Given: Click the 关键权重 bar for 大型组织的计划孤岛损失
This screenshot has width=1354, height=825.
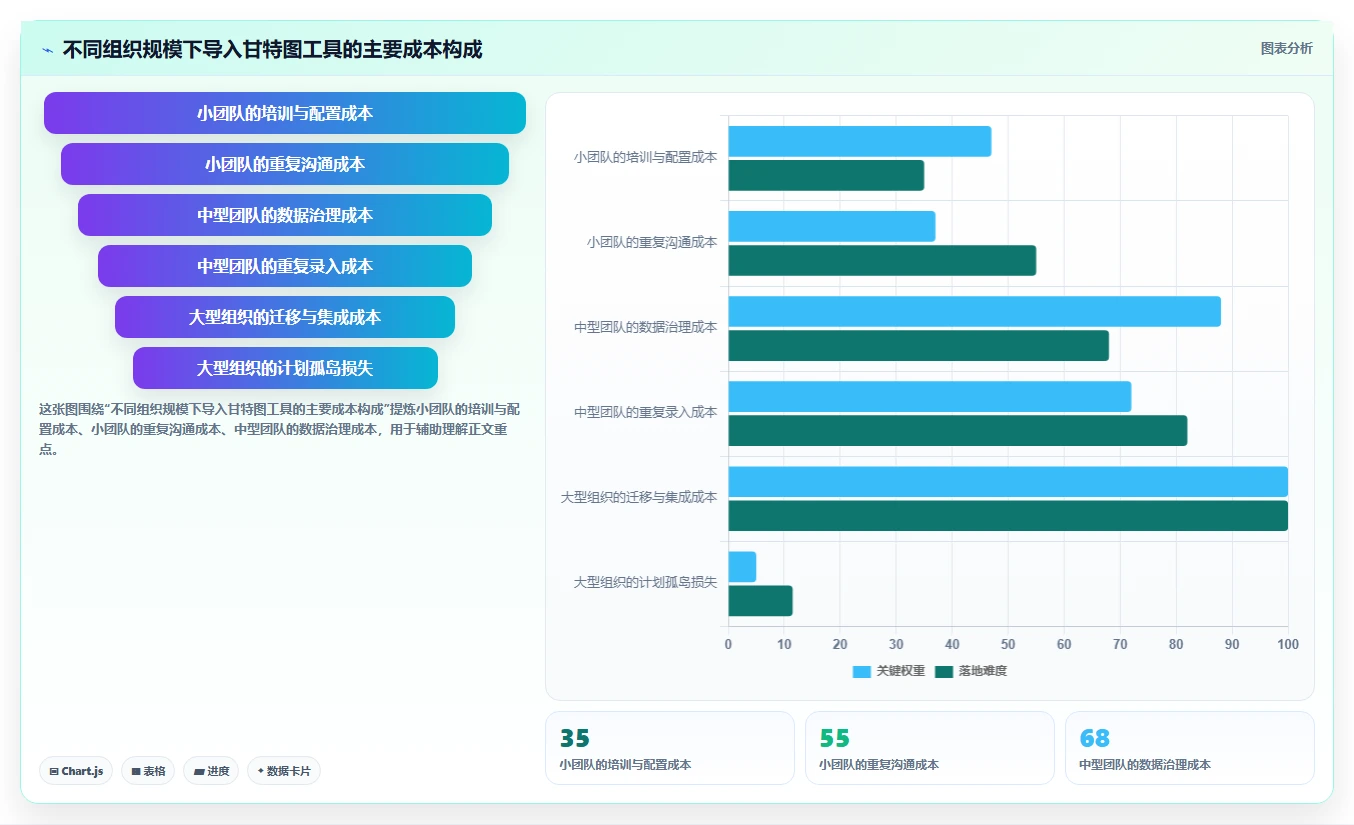Looking at the screenshot, I should (x=742, y=566).
